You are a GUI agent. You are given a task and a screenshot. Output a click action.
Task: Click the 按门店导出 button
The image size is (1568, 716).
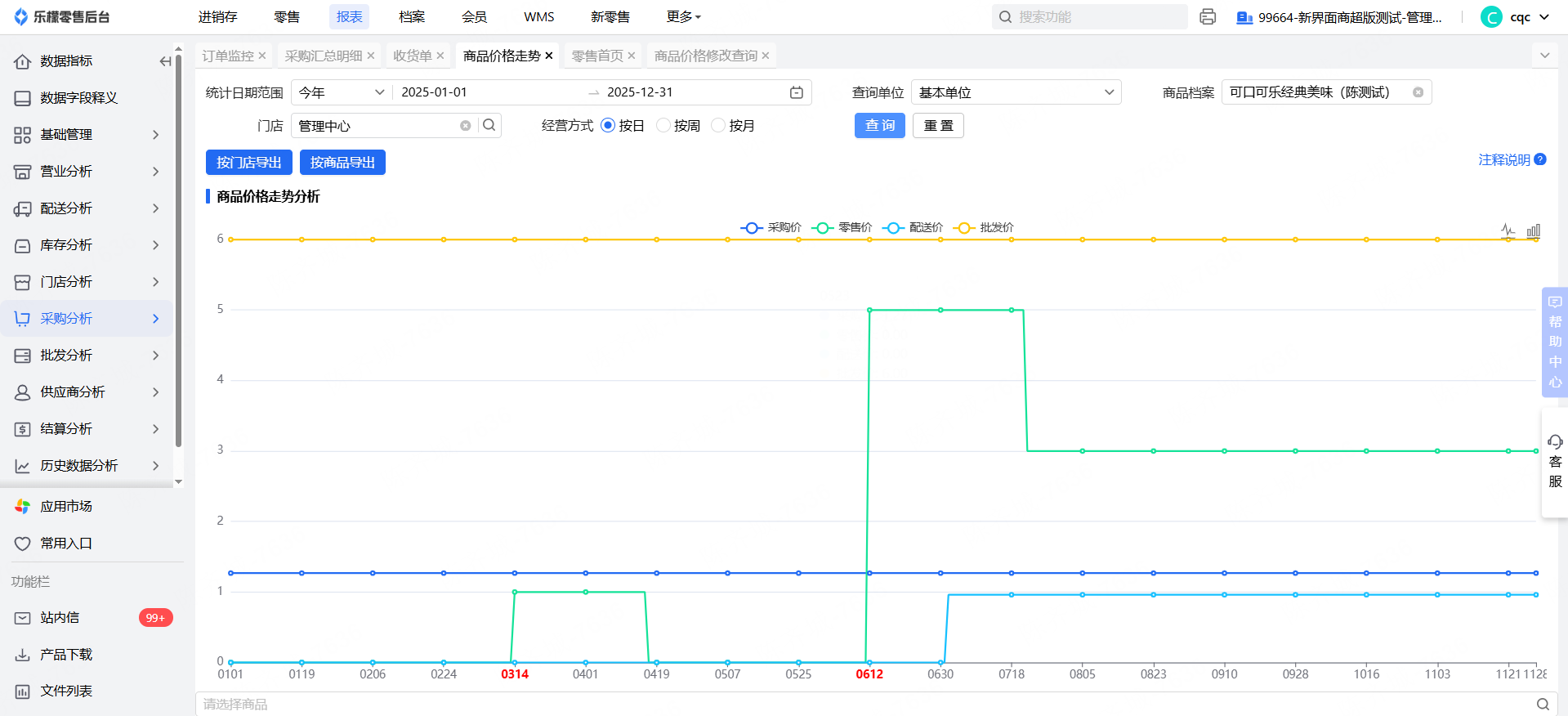tap(248, 163)
